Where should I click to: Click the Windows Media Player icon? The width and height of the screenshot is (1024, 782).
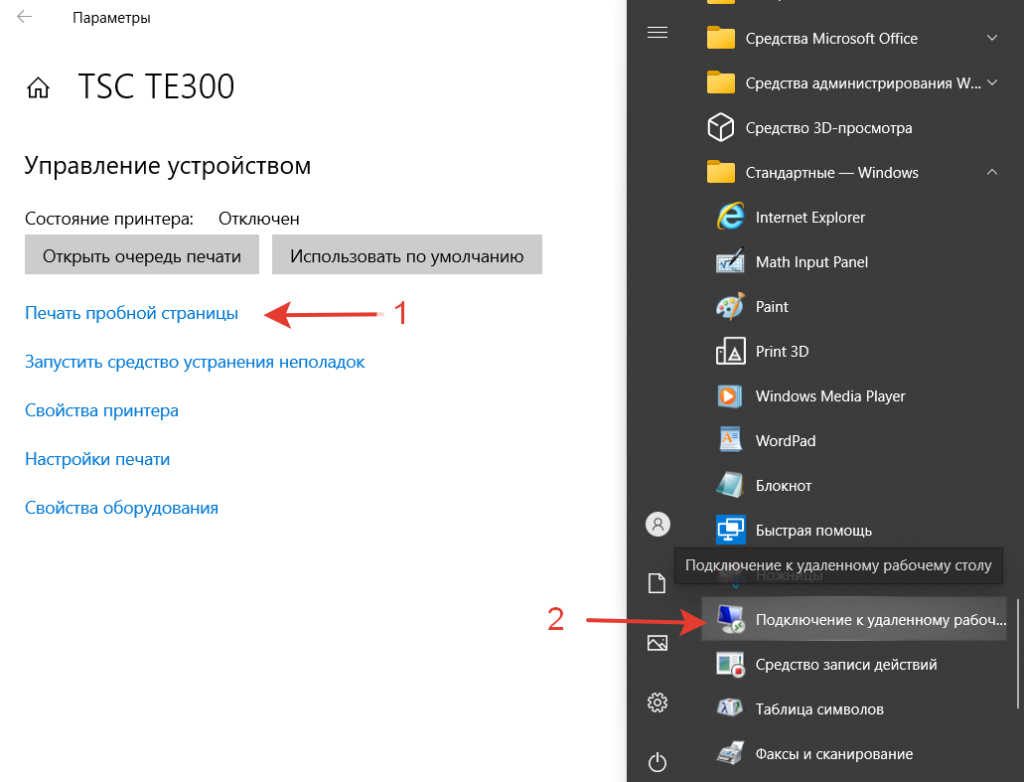[730, 396]
